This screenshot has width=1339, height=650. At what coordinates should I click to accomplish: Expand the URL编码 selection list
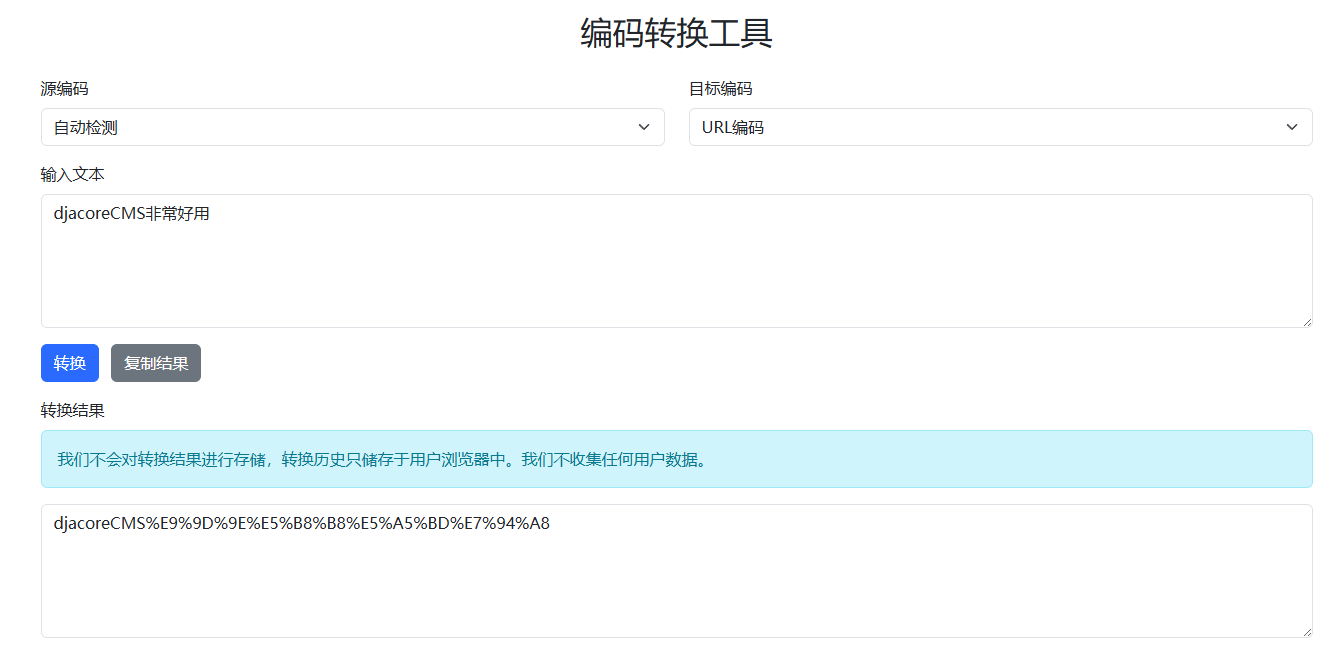click(x=1000, y=127)
